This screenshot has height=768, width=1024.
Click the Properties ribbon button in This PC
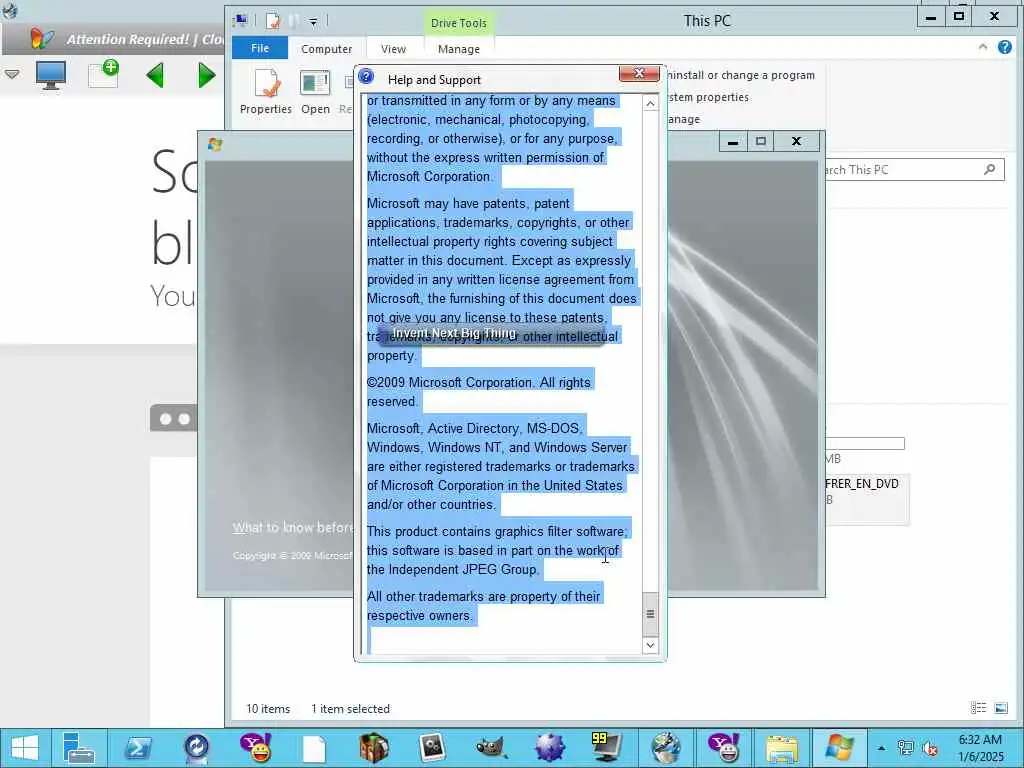pyautogui.click(x=265, y=91)
